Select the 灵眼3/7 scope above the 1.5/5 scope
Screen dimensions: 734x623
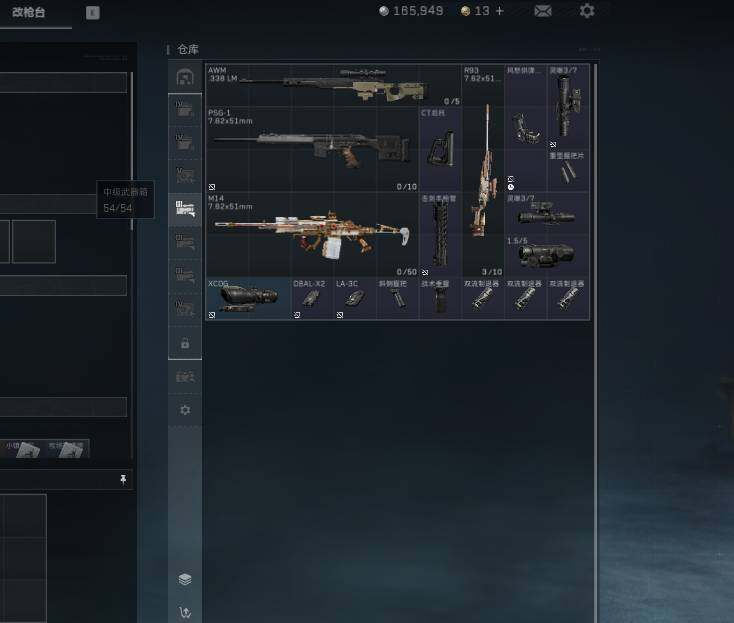(547, 213)
